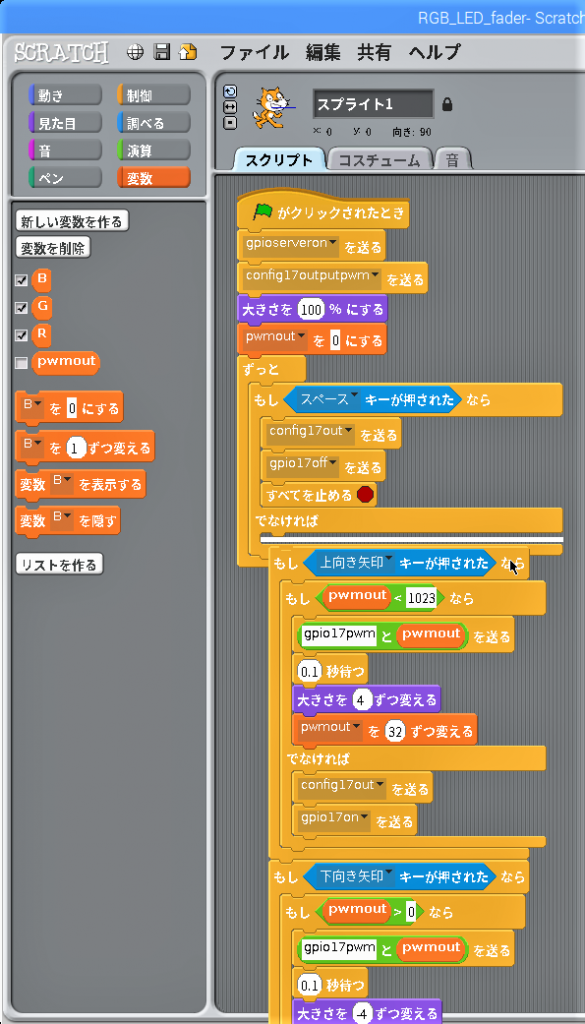585x1024 pixels.
Task: Click the lock icon beside sprite name
Action: [447, 104]
